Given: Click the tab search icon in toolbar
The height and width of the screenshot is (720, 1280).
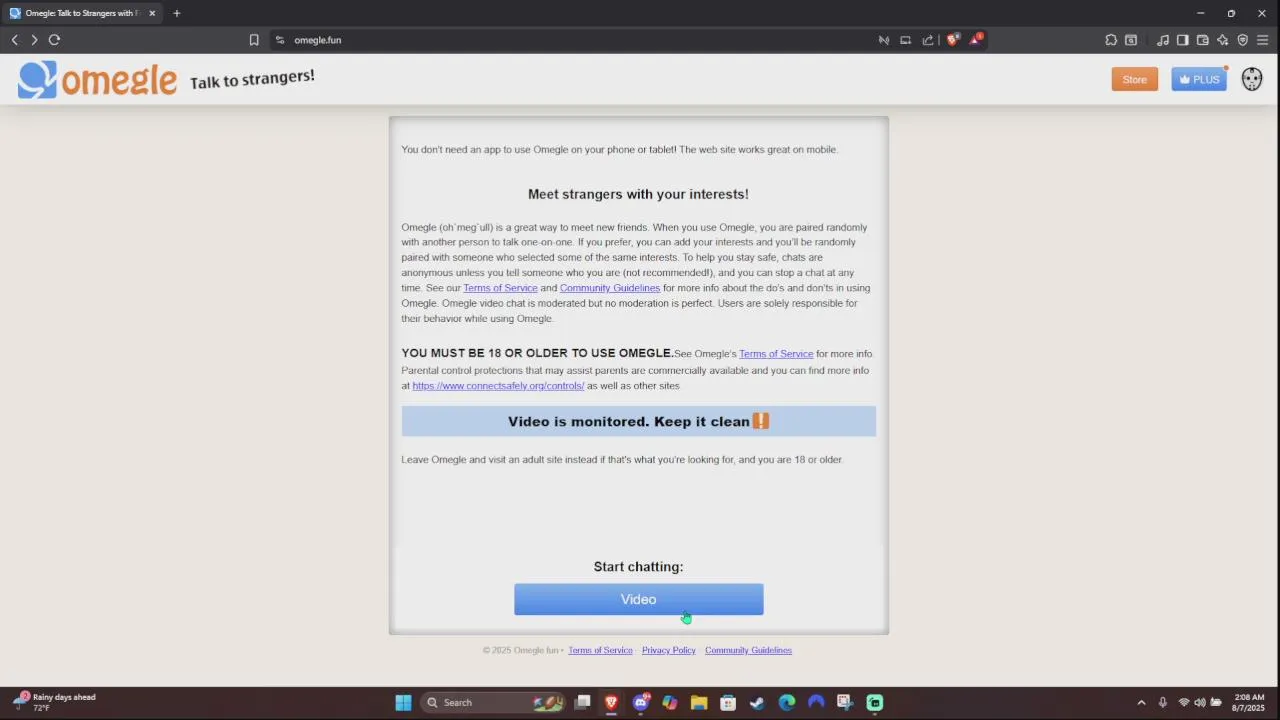Looking at the screenshot, I should (x=1131, y=40).
